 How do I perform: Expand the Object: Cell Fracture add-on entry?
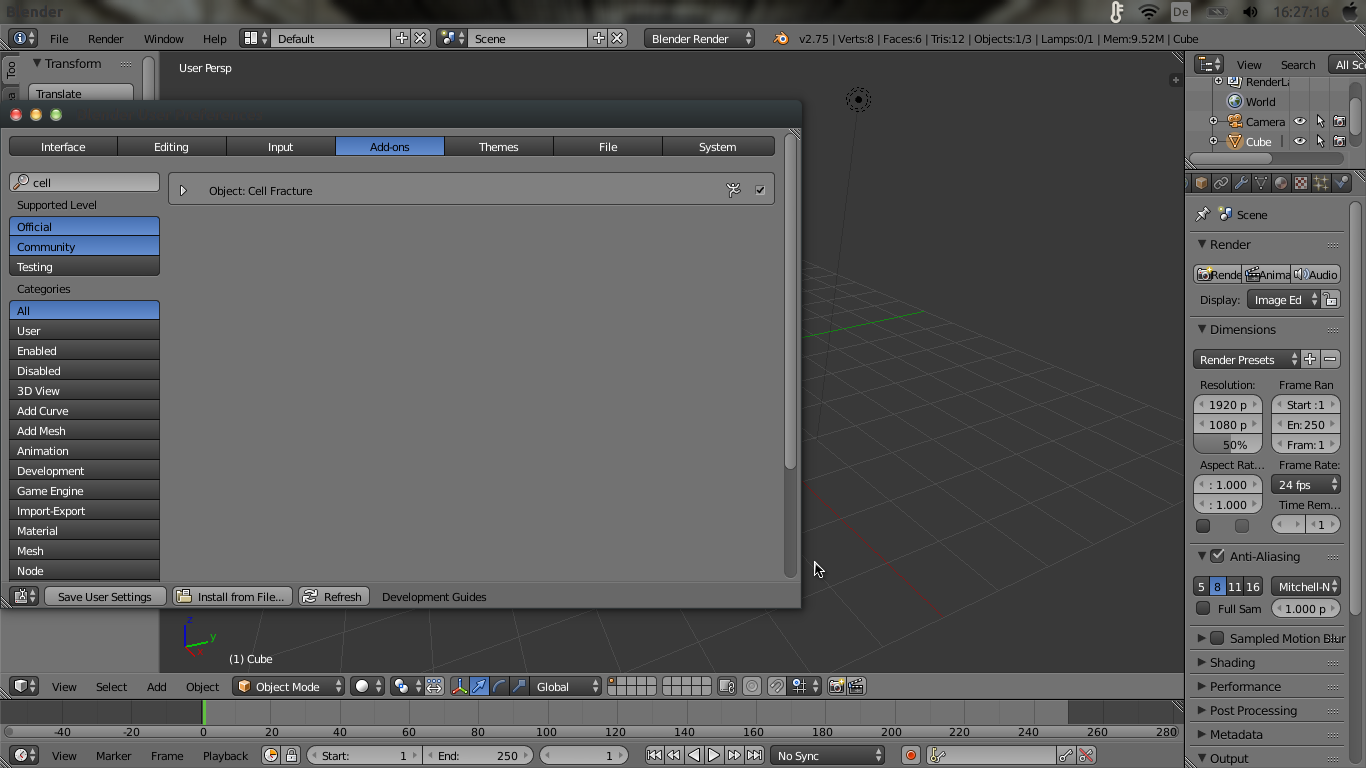pyautogui.click(x=182, y=190)
